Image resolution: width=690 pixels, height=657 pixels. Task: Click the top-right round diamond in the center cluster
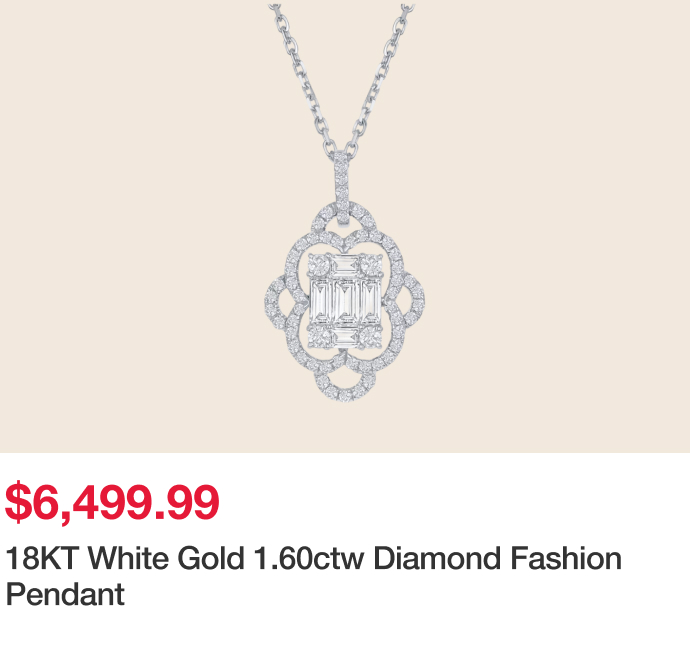click(x=368, y=265)
